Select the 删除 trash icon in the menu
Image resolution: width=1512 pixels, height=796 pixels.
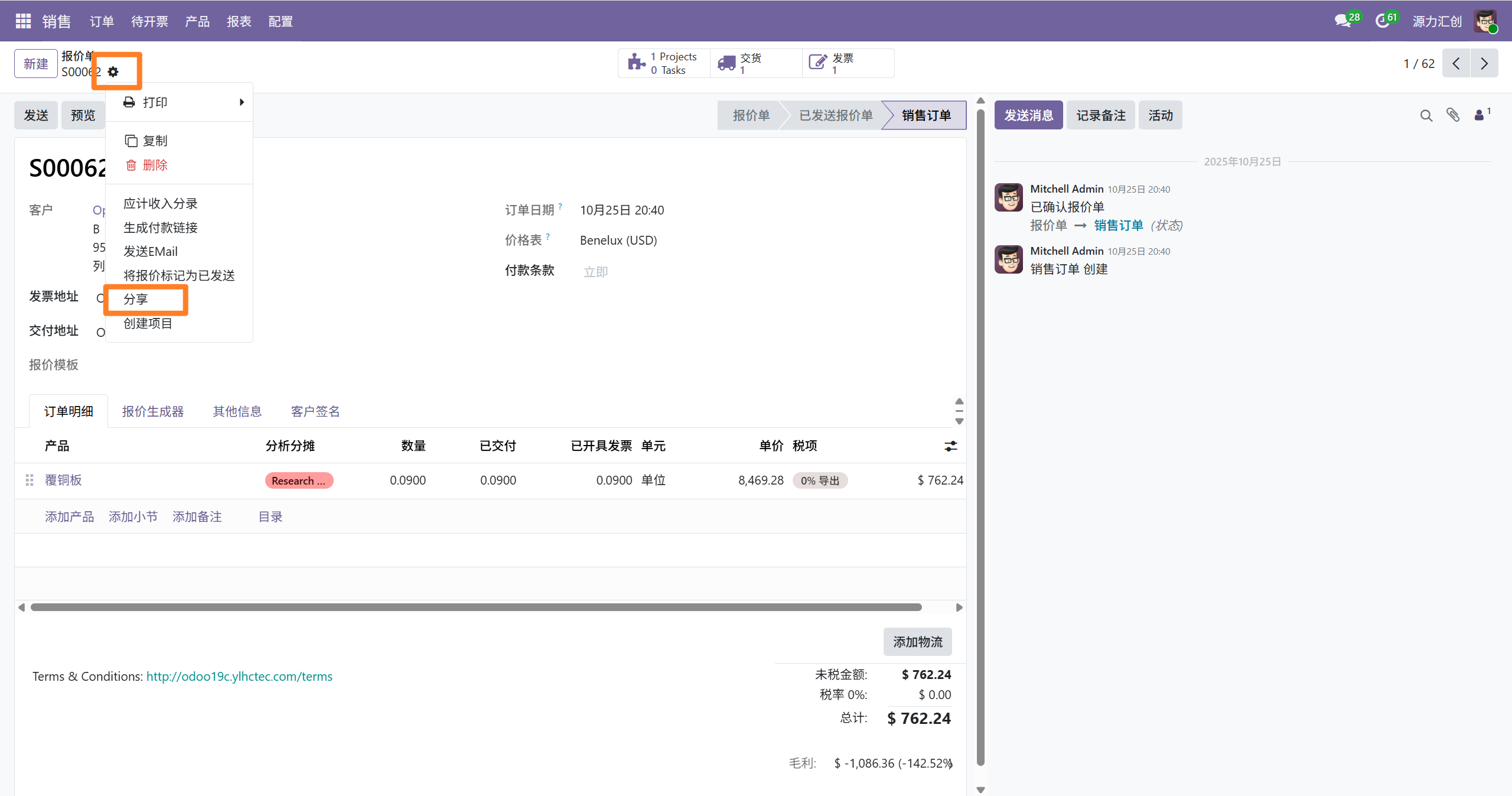pyautogui.click(x=132, y=165)
